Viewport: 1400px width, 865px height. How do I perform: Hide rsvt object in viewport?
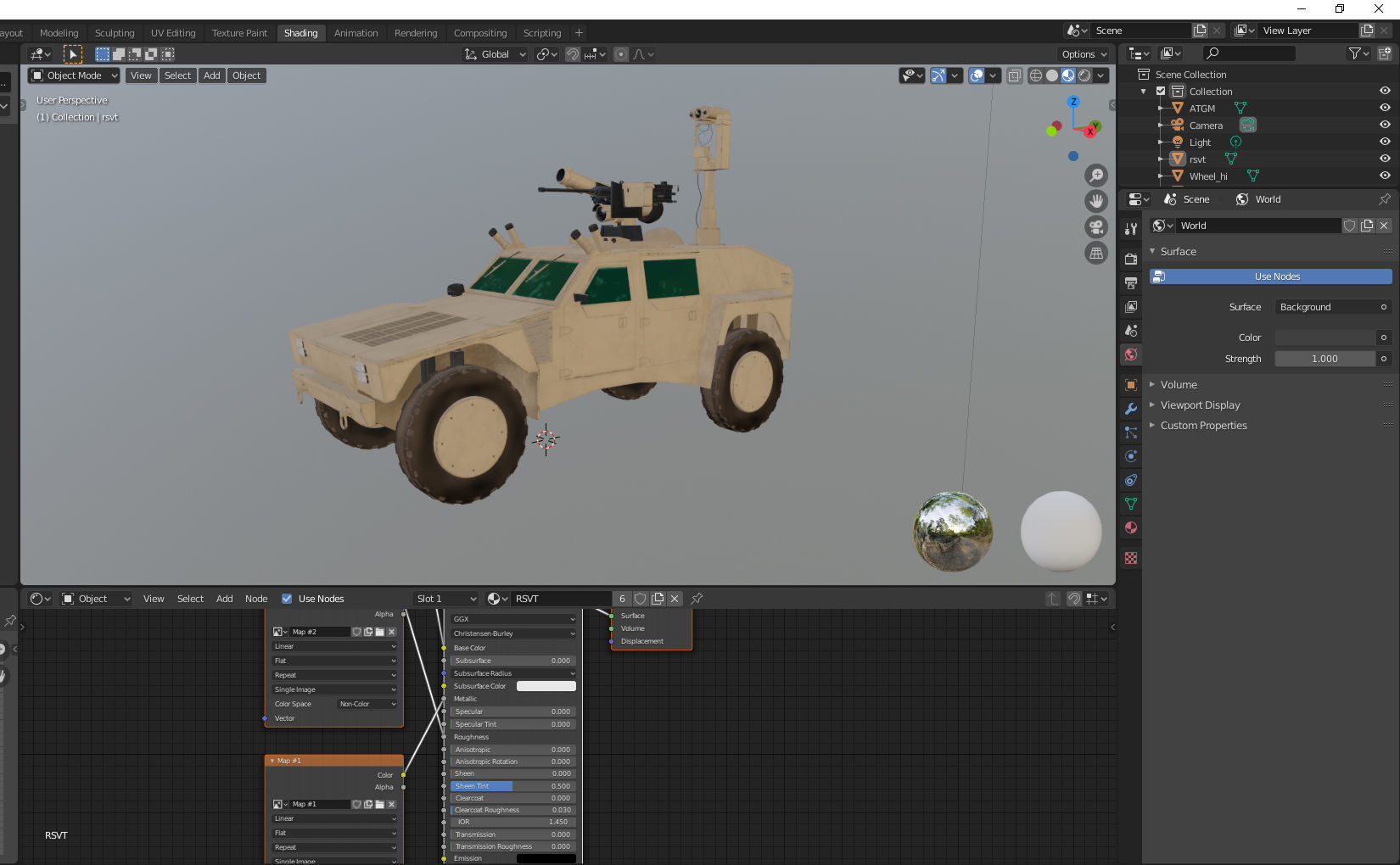[1385, 159]
